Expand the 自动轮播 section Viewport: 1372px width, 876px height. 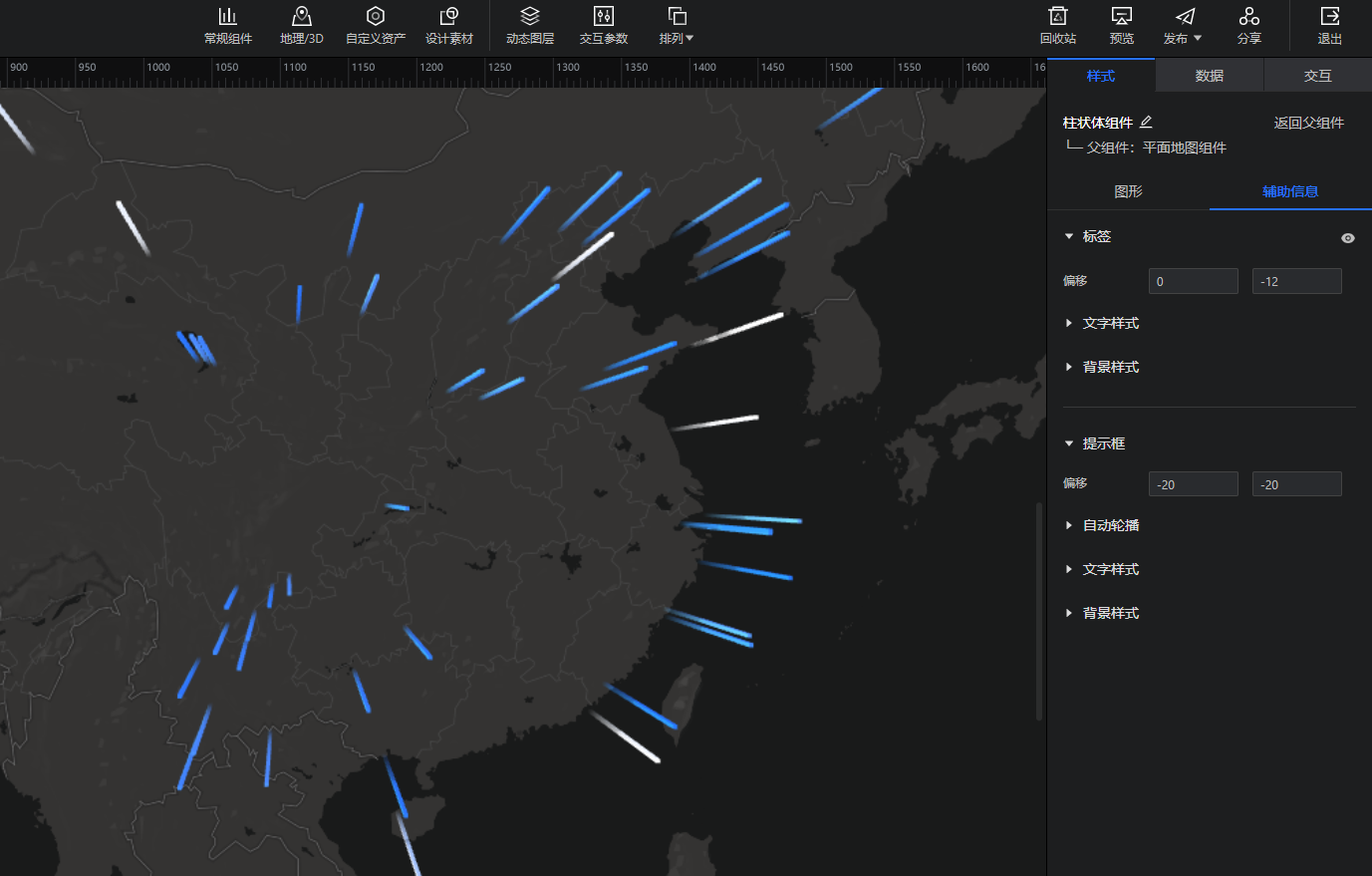tap(1110, 525)
